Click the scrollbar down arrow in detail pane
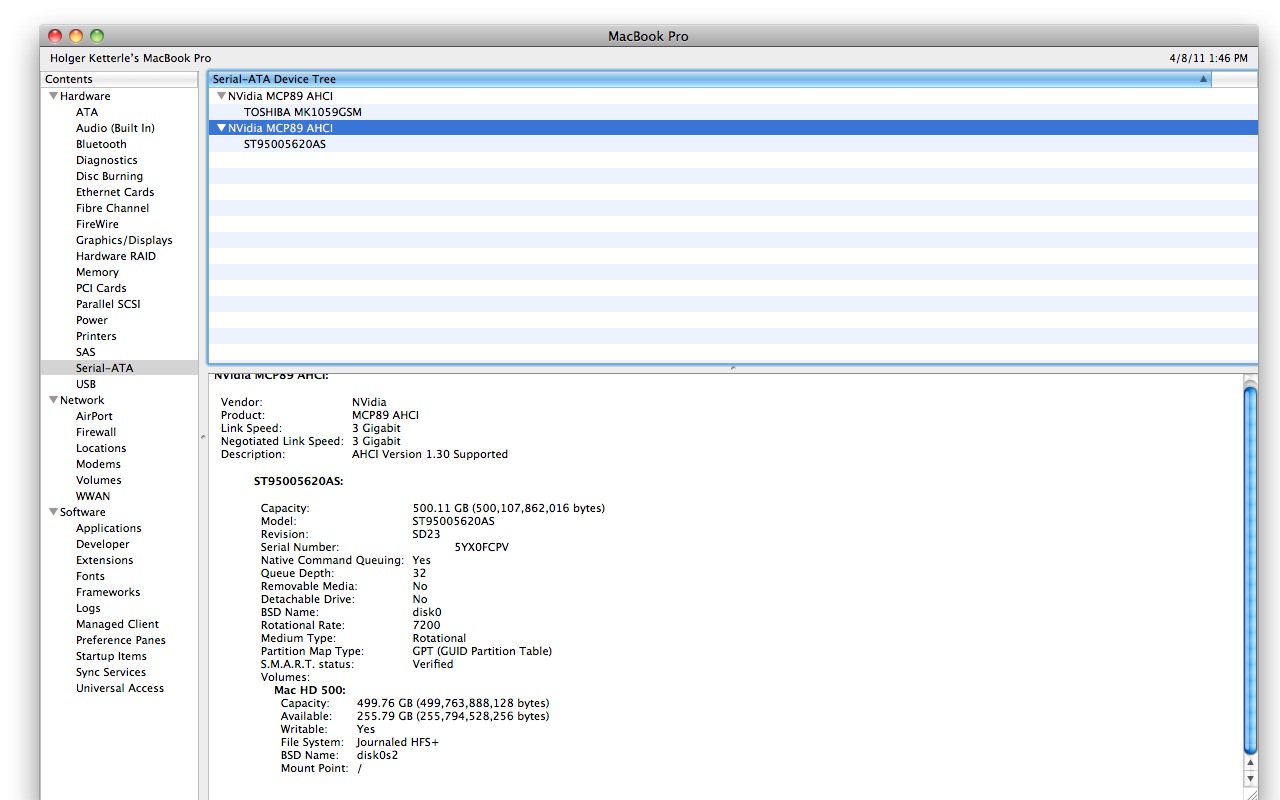 pos(1250,778)
